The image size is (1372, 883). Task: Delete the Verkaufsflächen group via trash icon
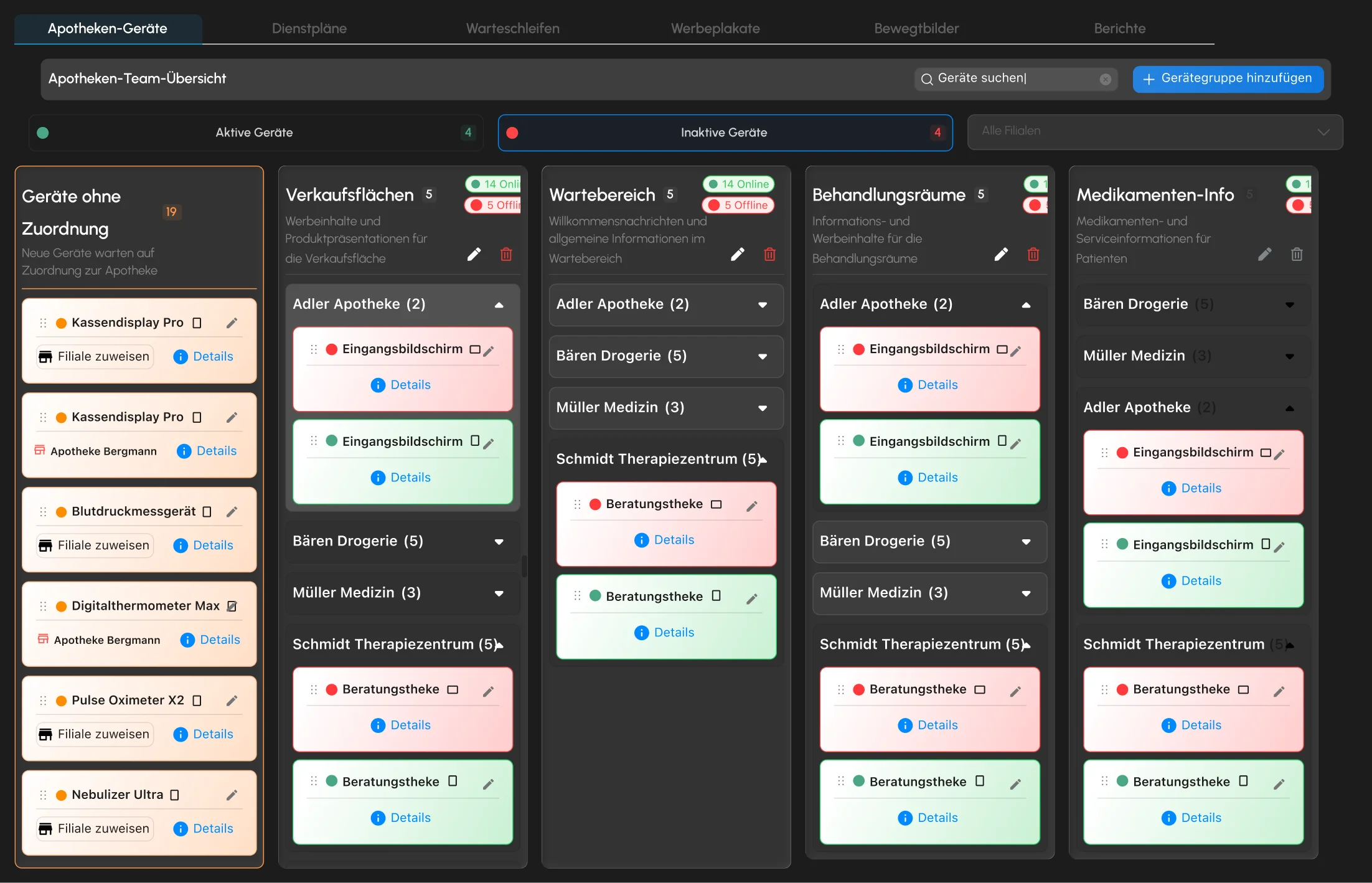pos(506,254)
